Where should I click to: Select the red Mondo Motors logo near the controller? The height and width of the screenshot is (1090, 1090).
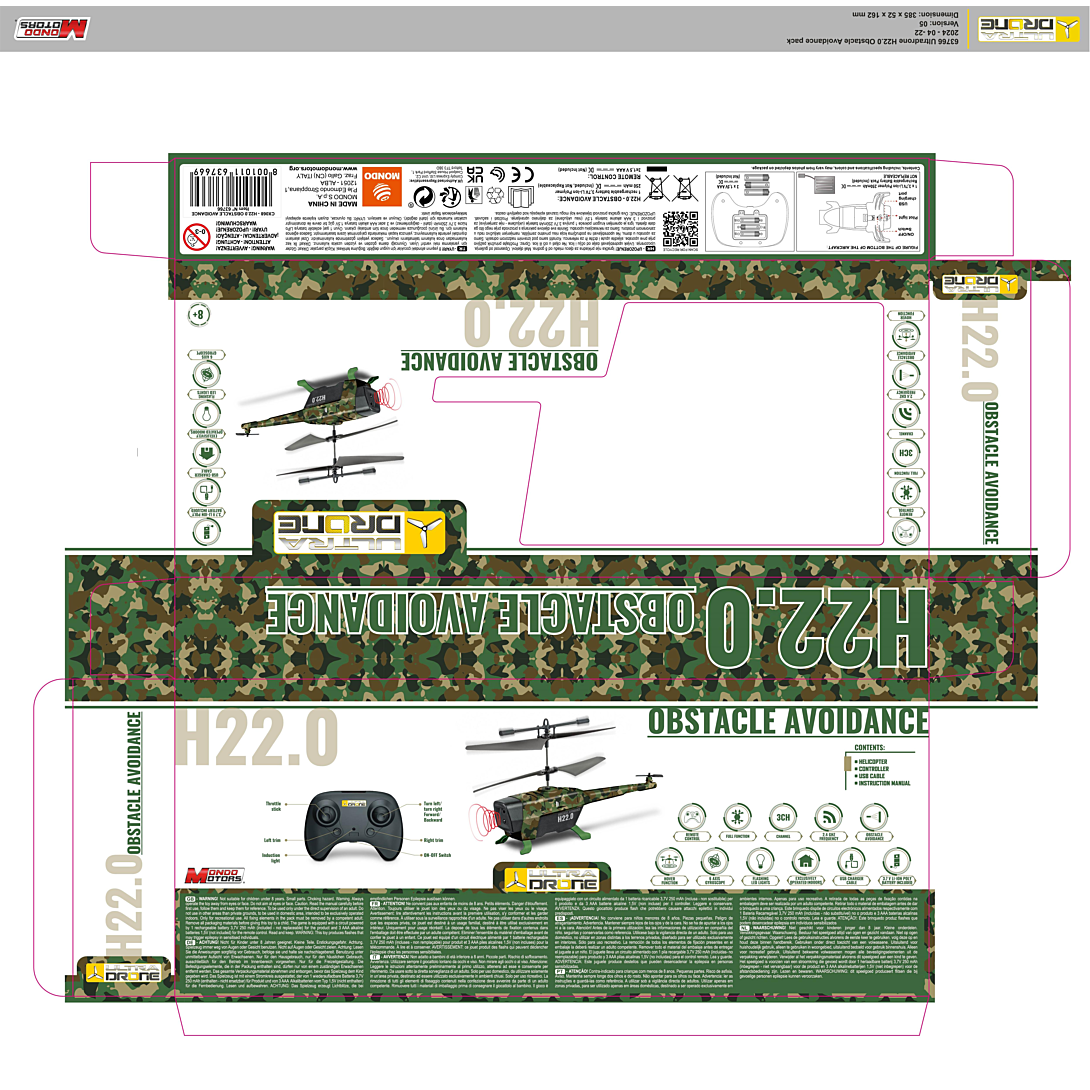pos(214,875)
